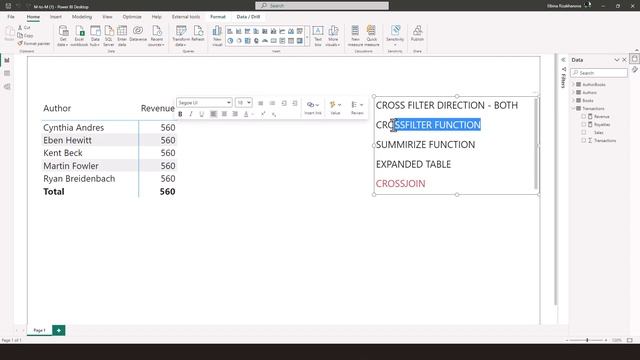Tick the Revenue field checkbox
The image size is (640, 360).
[x=583, y=116]
